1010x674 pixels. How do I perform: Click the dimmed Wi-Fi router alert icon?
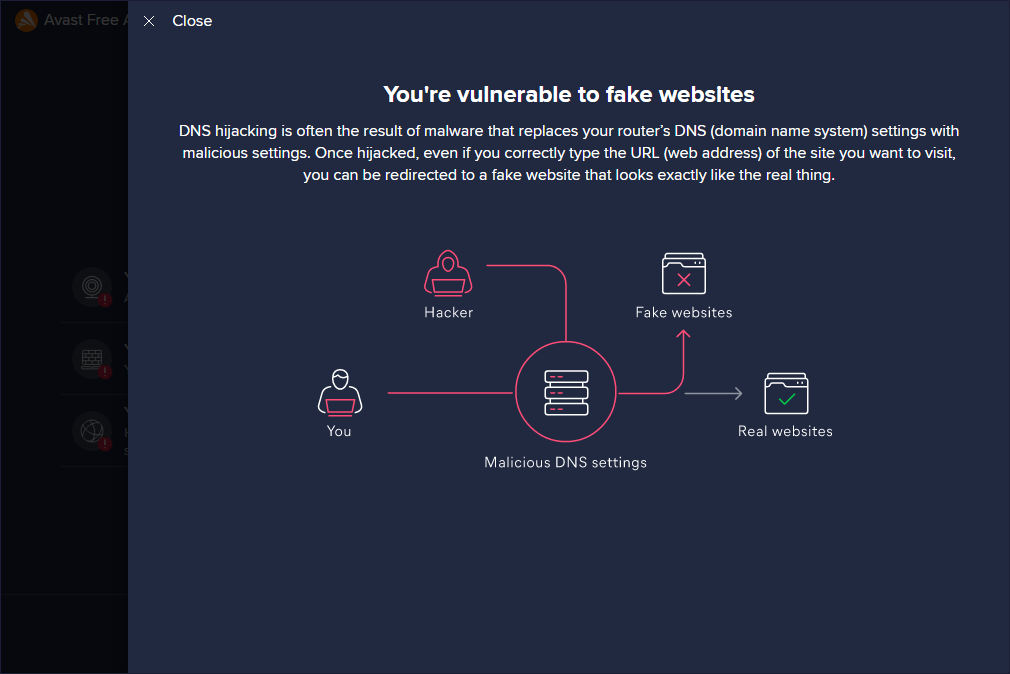pos(92,286)
